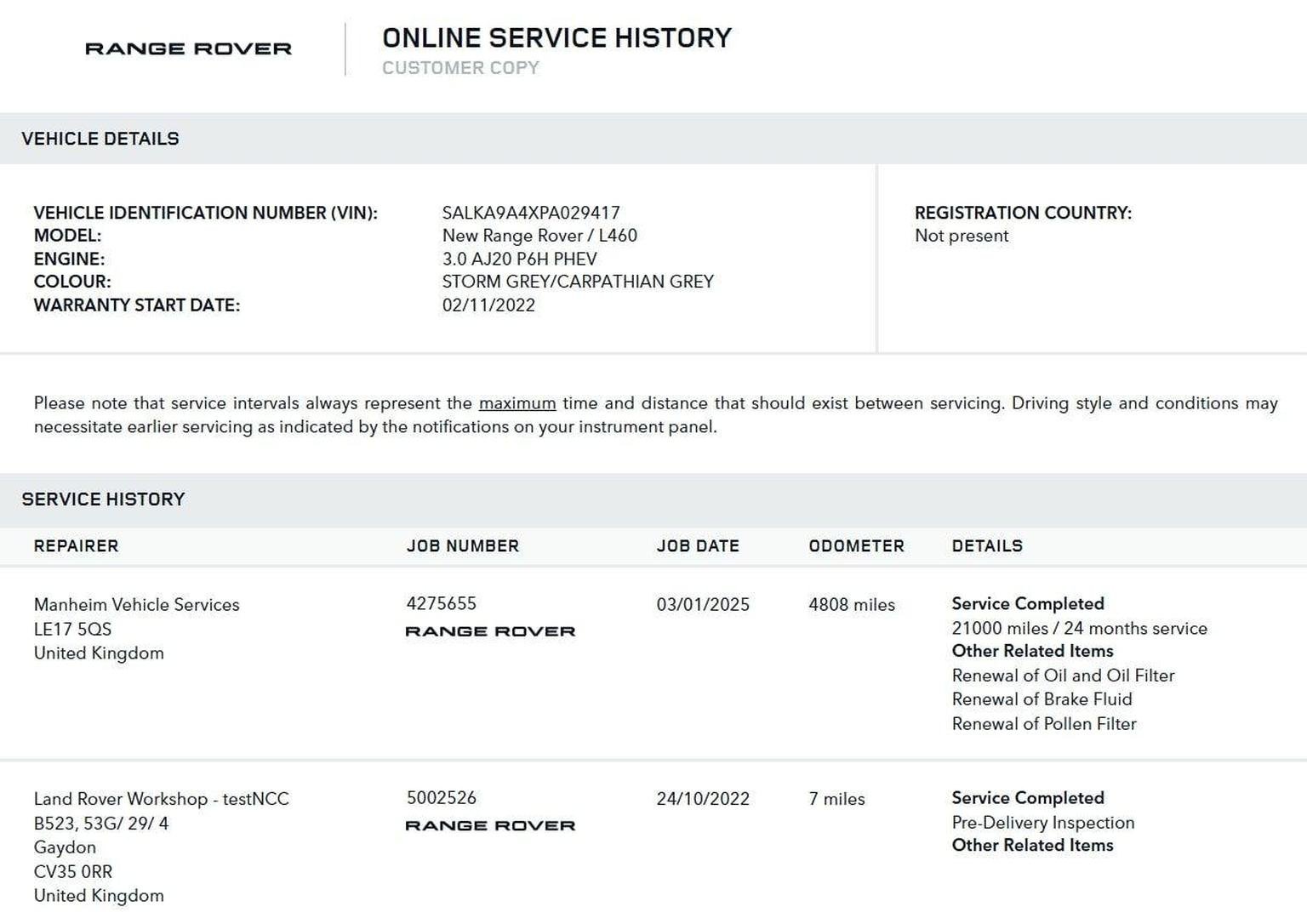Select the Gaydon address line
The width and height of the screenshot is (1307, 924).
(x=65, y=847)
